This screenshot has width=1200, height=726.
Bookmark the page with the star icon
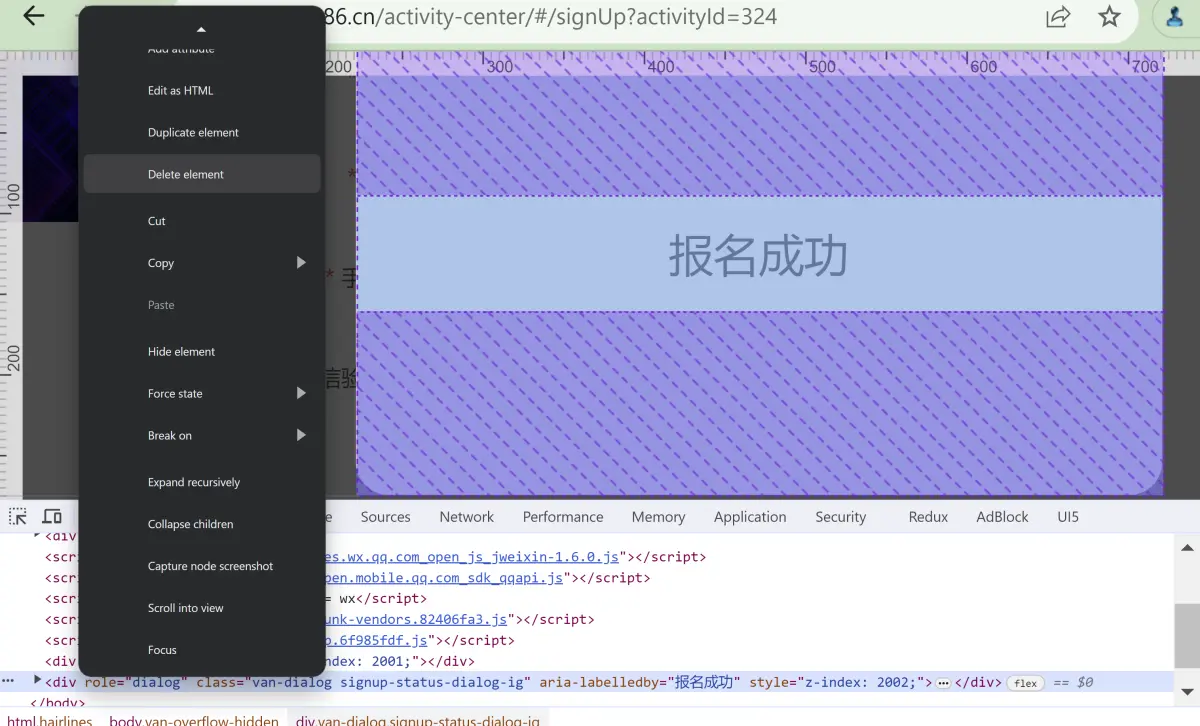click(1110, 17)
